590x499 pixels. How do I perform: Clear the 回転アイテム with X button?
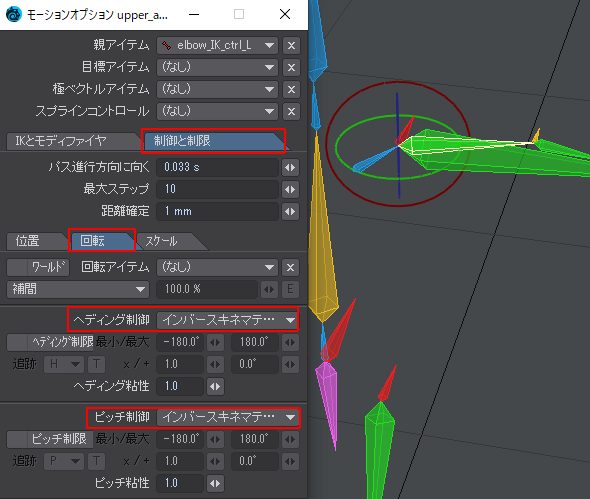290,268
